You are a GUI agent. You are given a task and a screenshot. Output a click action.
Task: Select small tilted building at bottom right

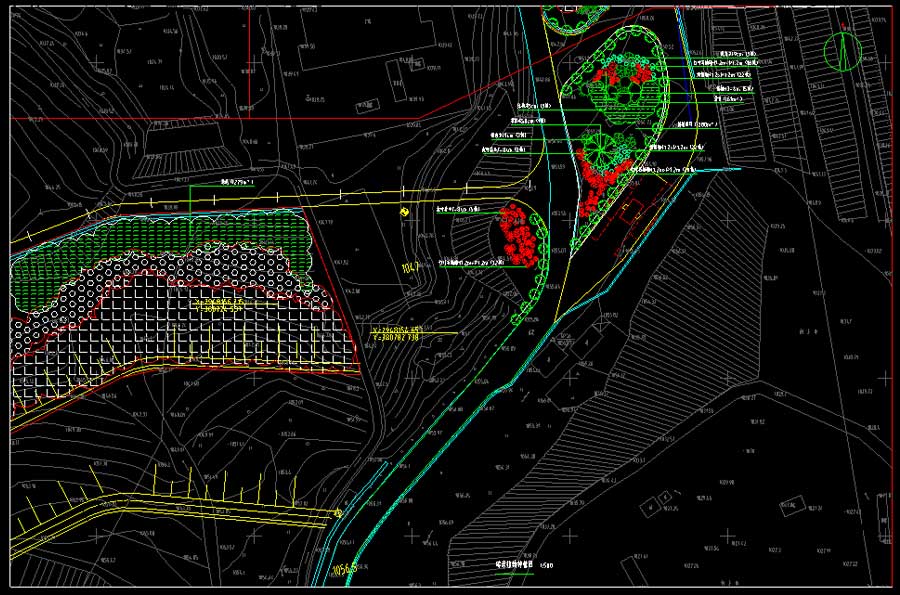pyautogui.click(x=793, y=508)
